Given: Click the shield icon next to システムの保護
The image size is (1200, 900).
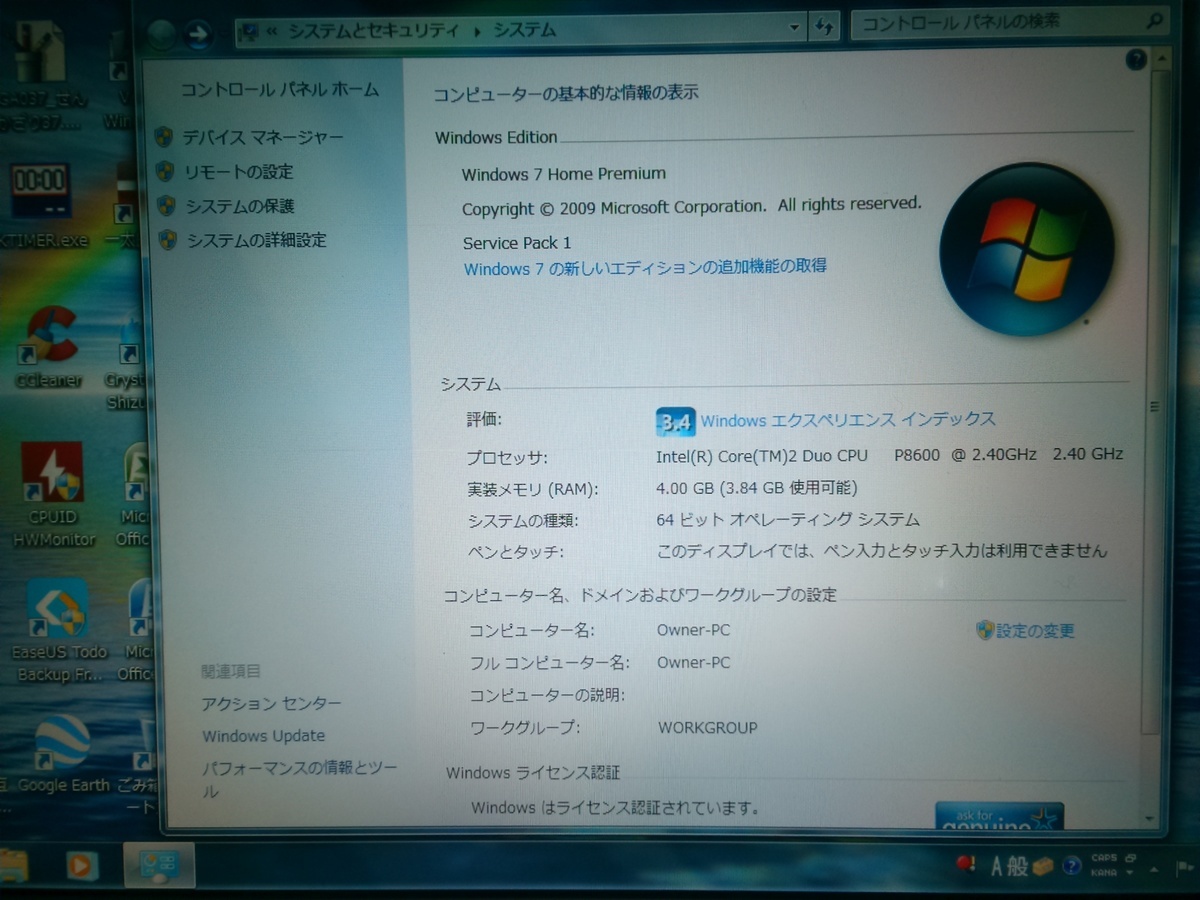Looking at the screenshot, I should 167,206.
